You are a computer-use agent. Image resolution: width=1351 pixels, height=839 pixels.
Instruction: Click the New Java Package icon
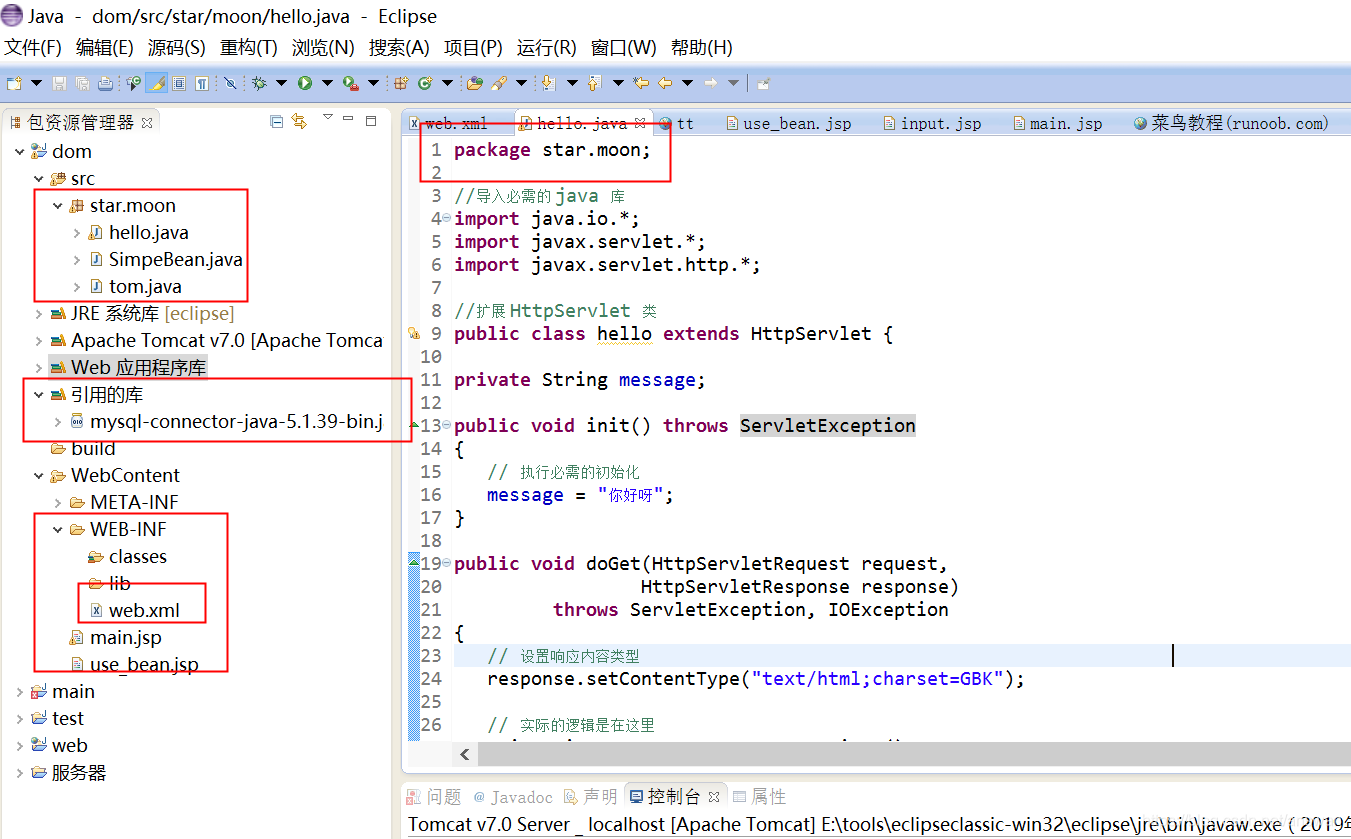[401, 83]
